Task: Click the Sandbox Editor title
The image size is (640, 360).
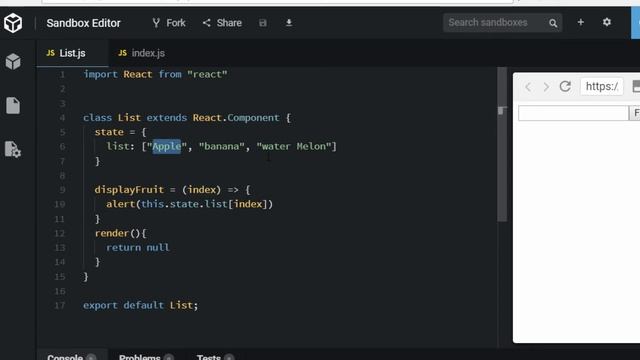Action: (83, 23)
